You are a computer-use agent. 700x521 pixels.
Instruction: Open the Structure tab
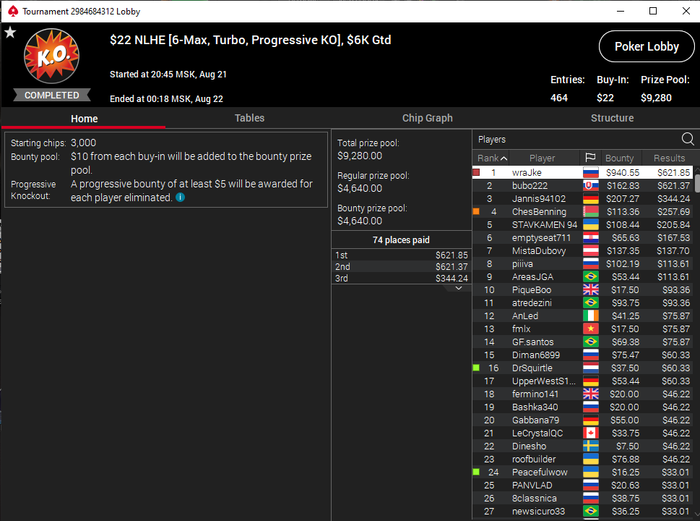[x=612, y=118]
